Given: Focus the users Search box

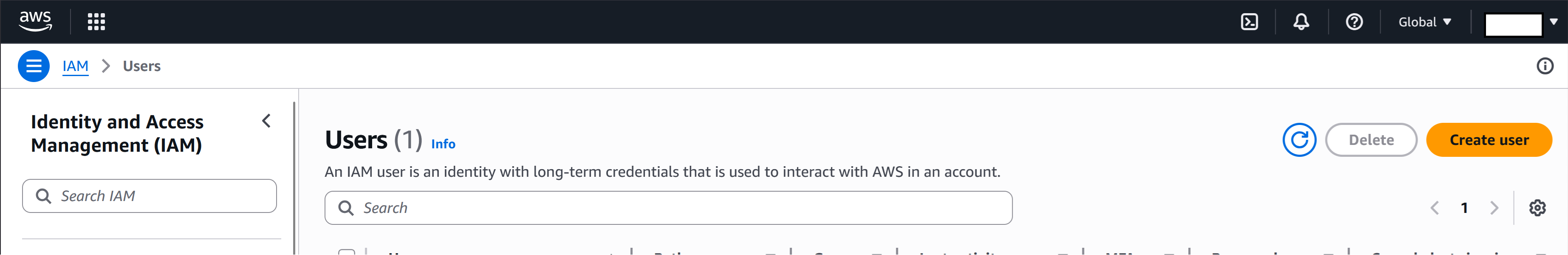Looking at the screenshot, I should pyautogui.click(x=668, y=208).
